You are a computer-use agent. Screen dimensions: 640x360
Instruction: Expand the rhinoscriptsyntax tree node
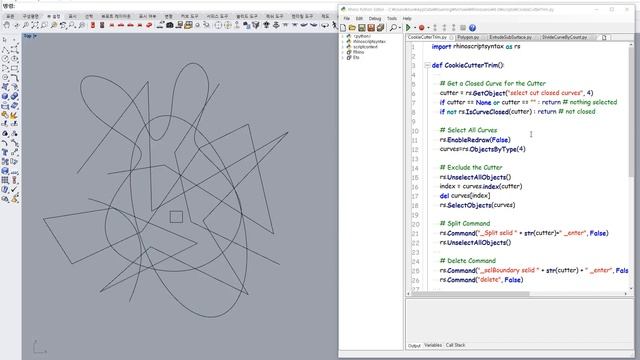click(342, 42)
